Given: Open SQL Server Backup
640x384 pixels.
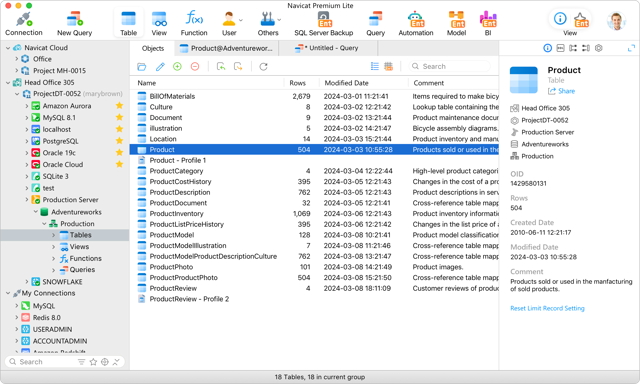Looking at the screenshot, I should point(324,24).
